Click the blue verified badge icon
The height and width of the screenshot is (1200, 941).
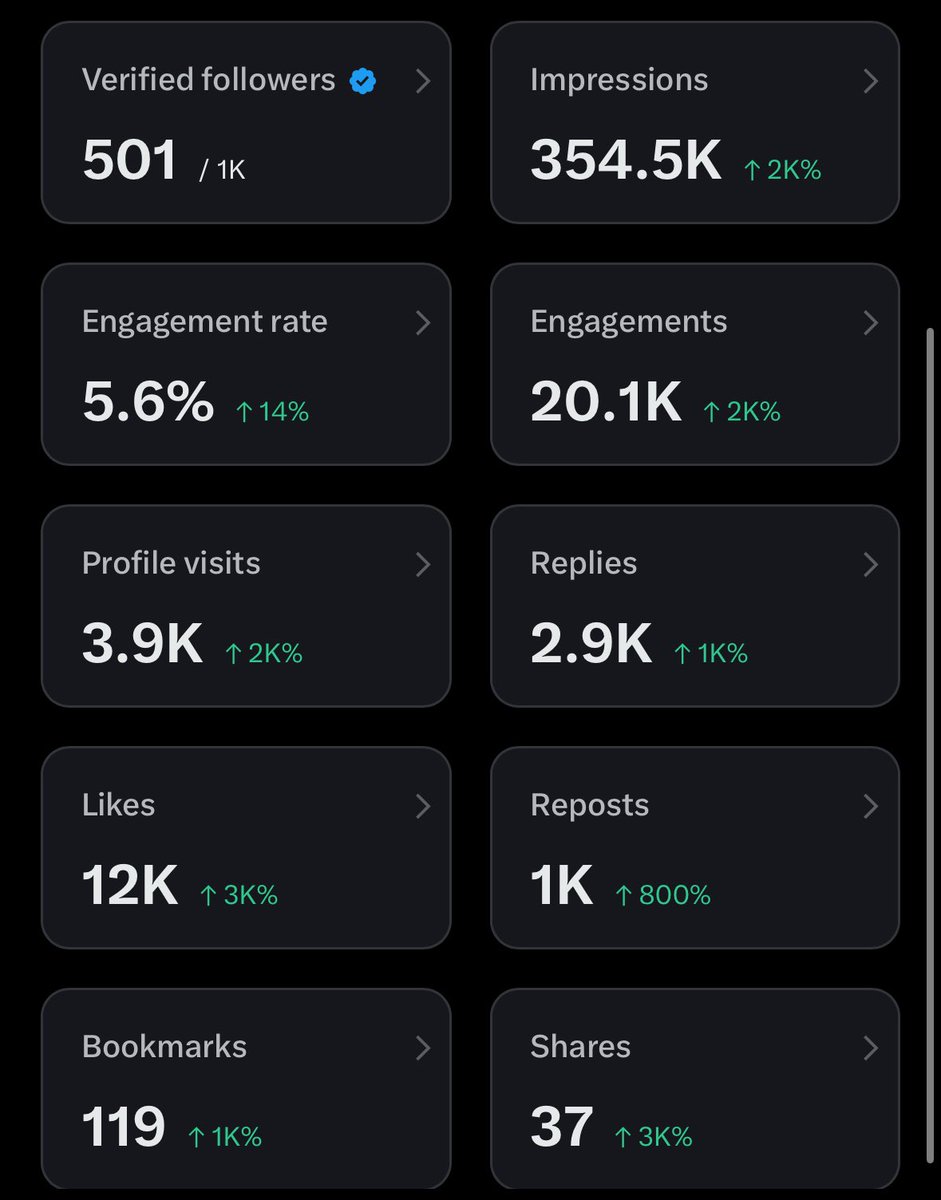pos(363,82)
